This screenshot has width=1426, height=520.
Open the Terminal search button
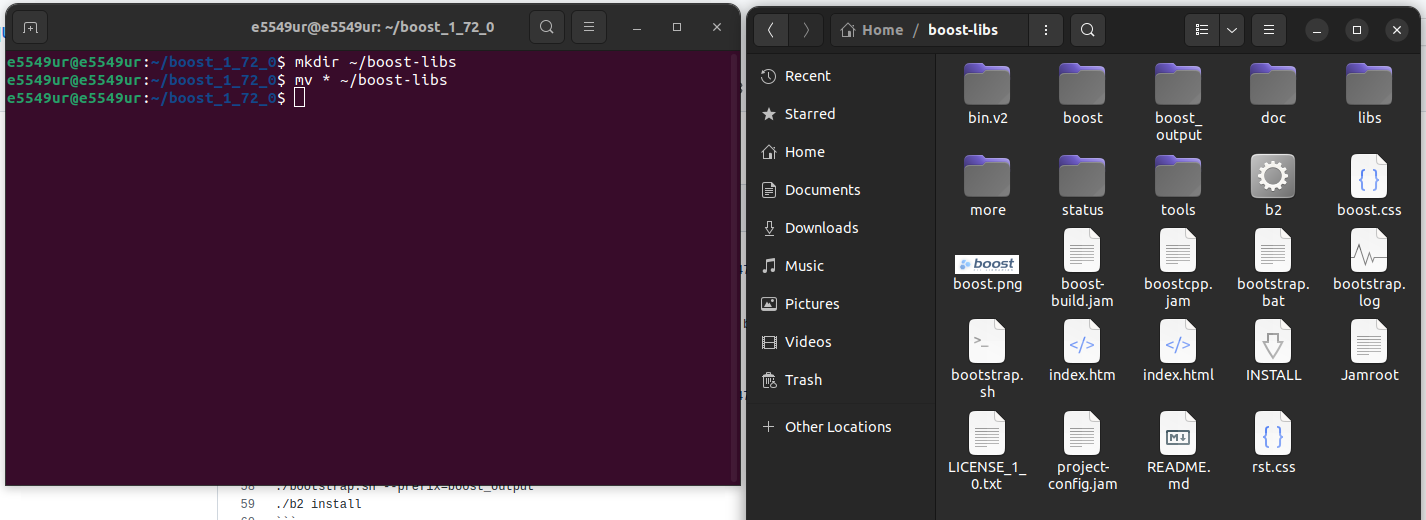(x=546, y=27)
